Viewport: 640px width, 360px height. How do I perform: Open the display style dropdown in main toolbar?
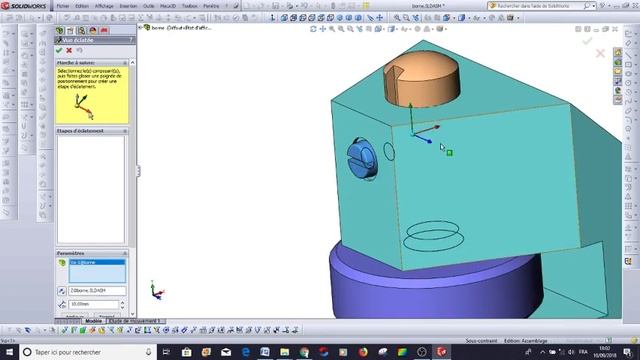pos(469,18)
